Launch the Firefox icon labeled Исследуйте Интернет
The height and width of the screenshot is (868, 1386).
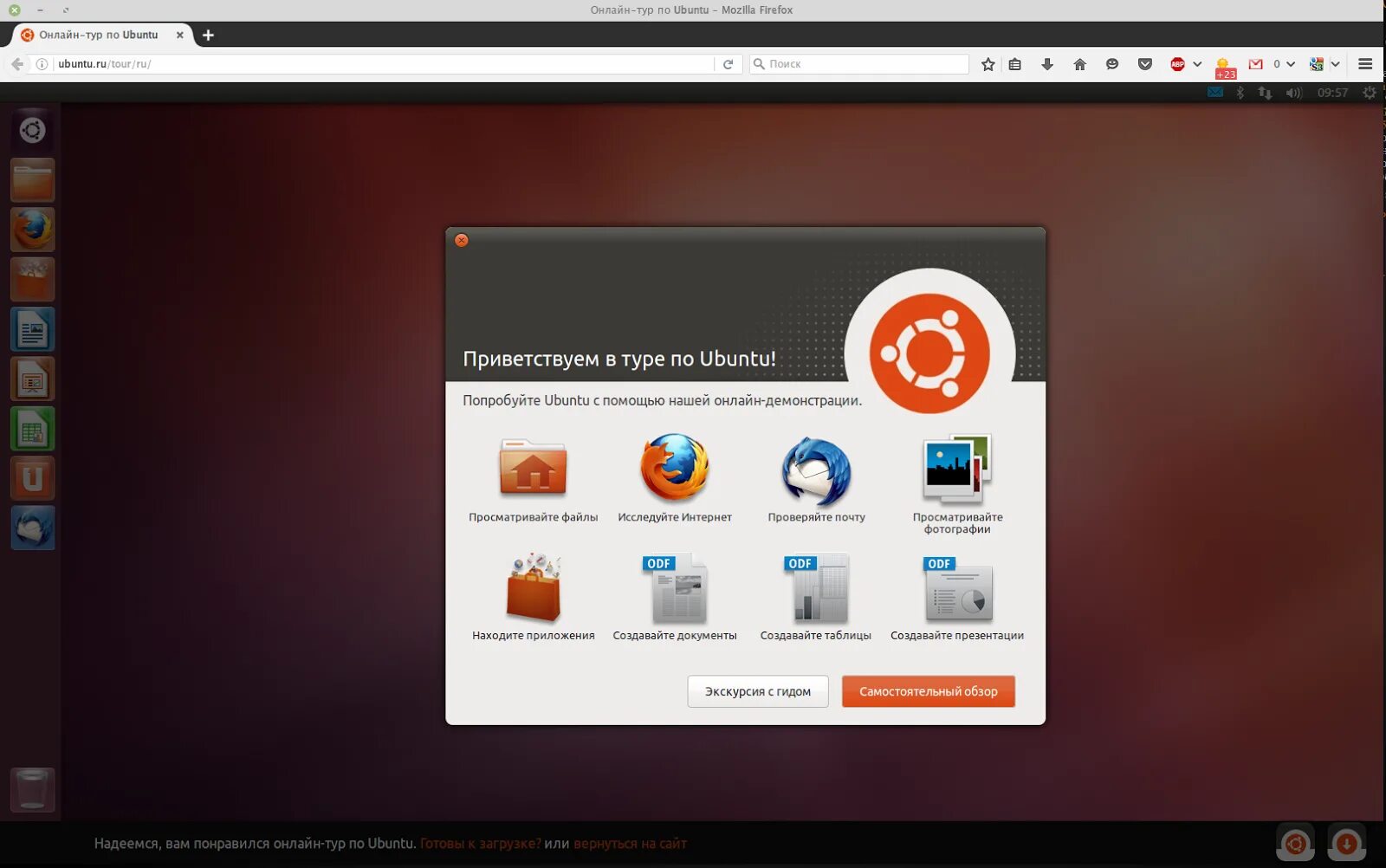pyautogui.click(x=675, y=469)
